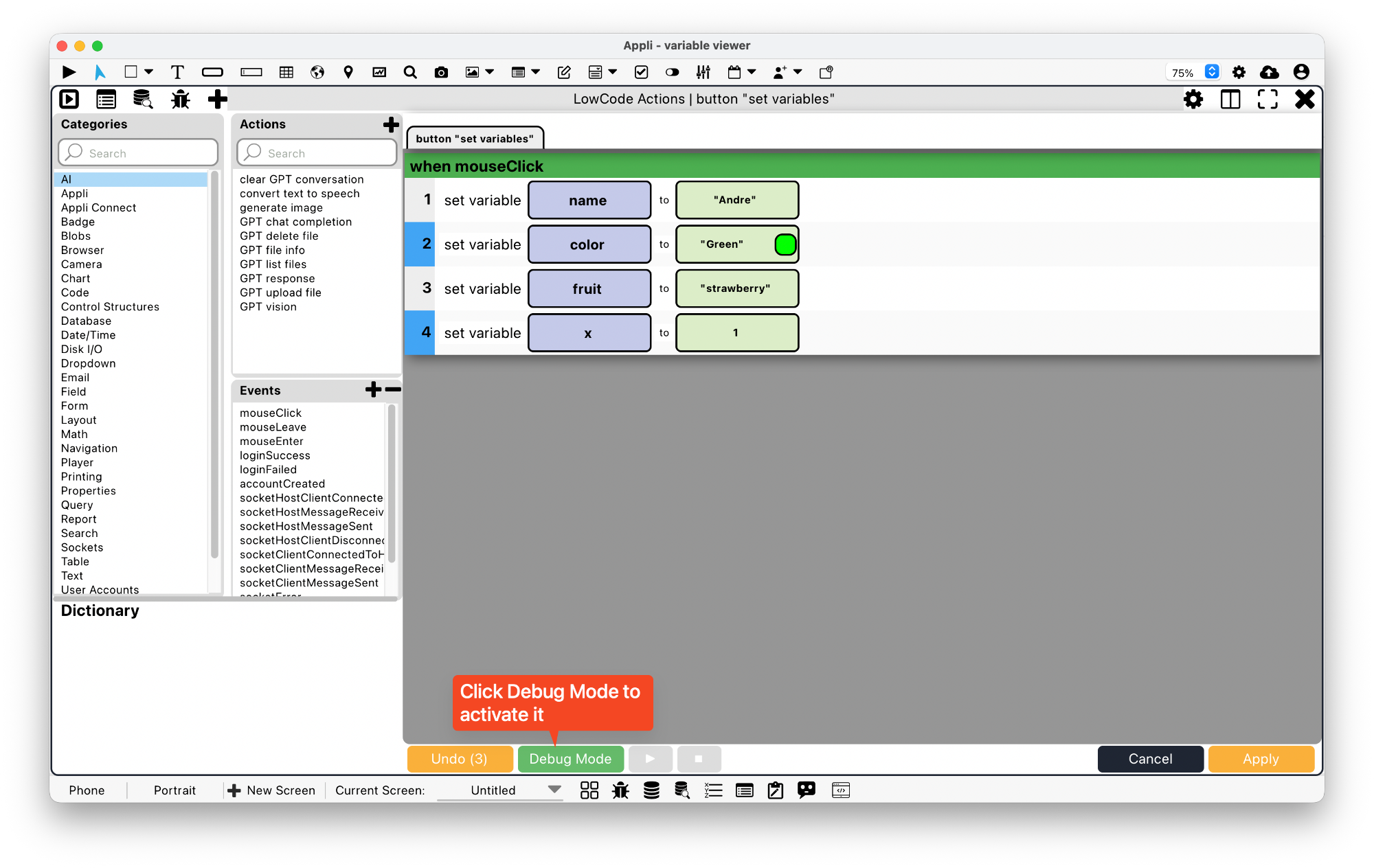
Task: Select the button "set variables" tab
Action: pyautogui.click(x=475, y=138)
